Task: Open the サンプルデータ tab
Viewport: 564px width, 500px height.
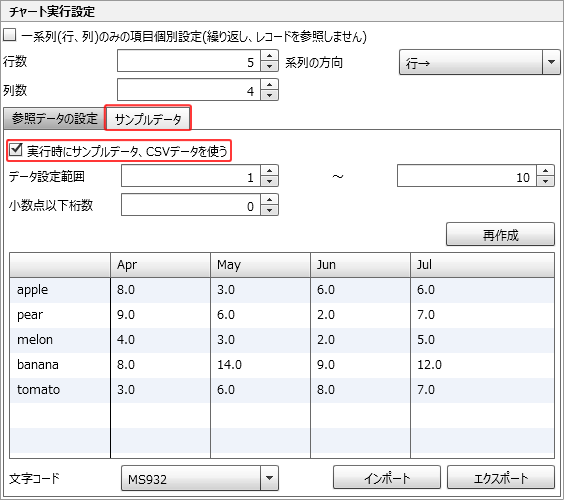Action: click(148, 119)
